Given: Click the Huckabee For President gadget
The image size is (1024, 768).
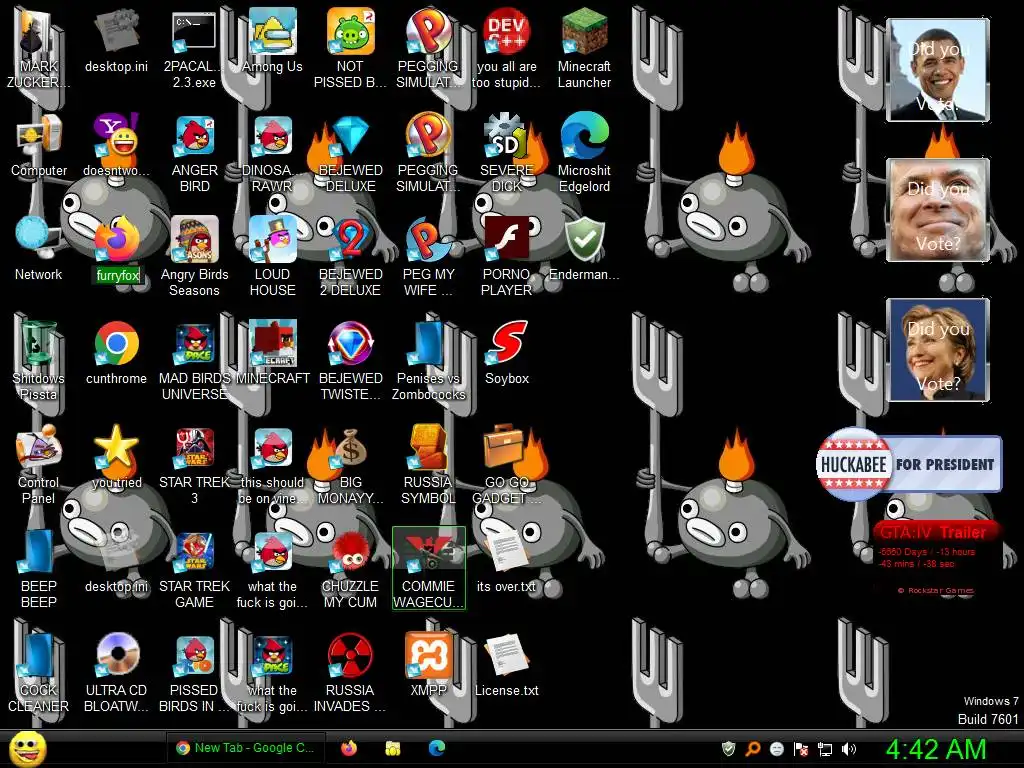Looking at the screenshot, I should (908, 464).
